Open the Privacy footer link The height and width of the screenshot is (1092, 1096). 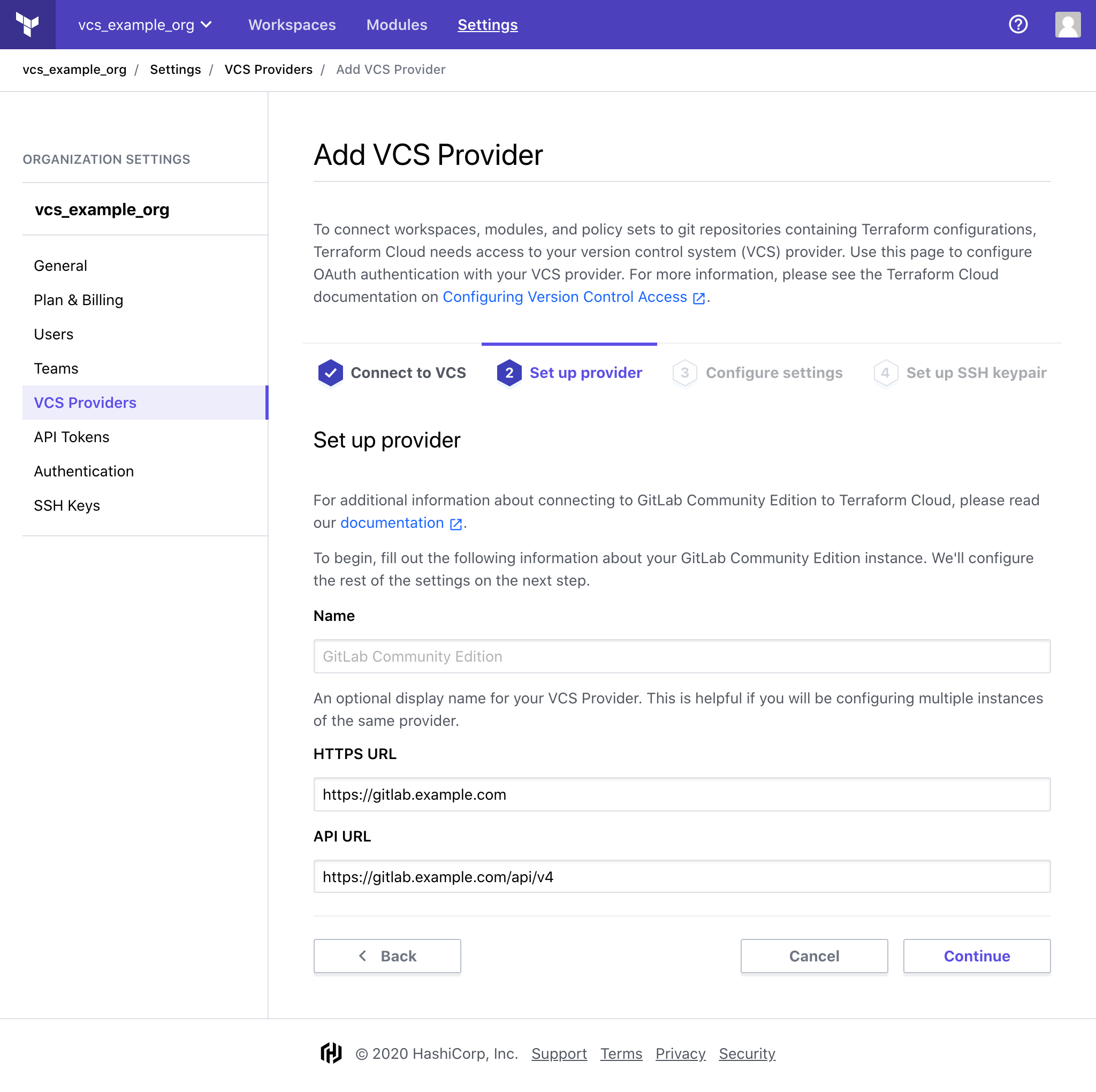(x=680, y=1053)
